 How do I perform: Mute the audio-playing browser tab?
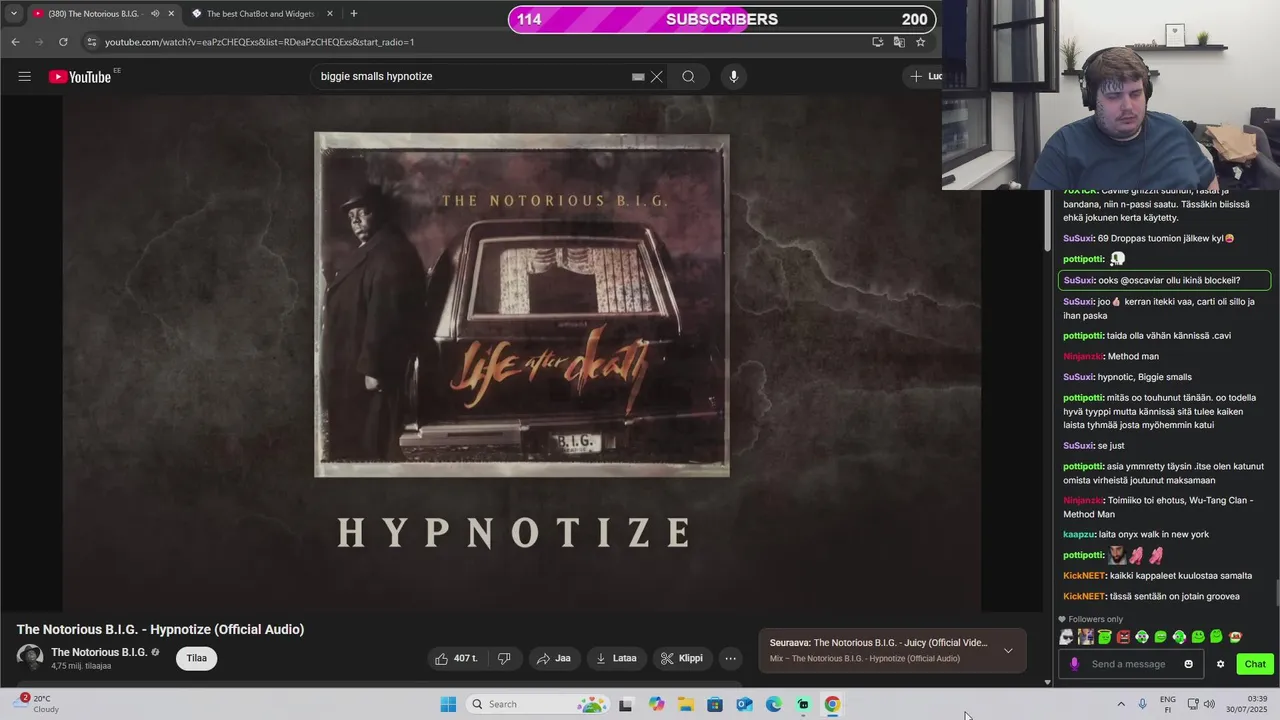point(155,14)
